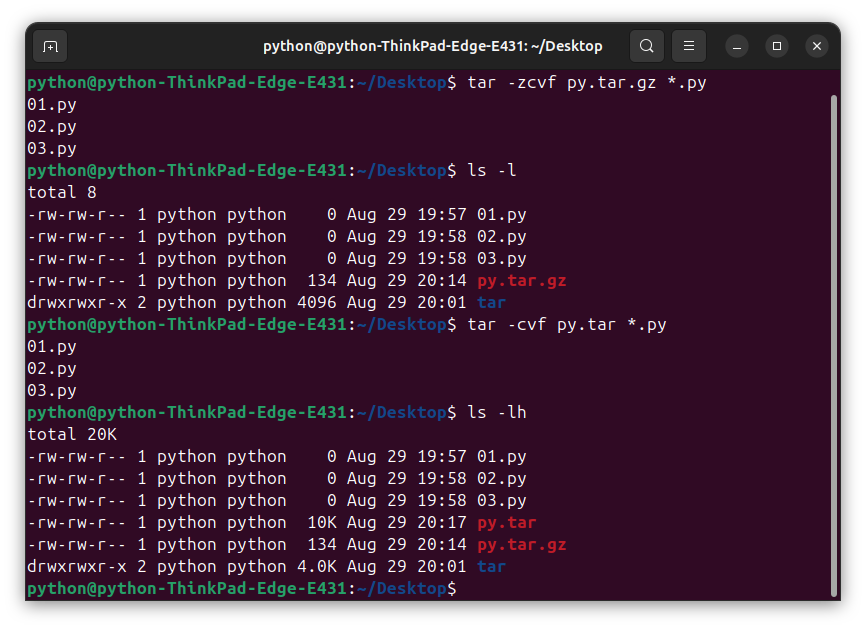The image size is (866, 629).
Task: Click the blue 'tar' directory on the 4096 row
Action: click(x=492, y=303)
